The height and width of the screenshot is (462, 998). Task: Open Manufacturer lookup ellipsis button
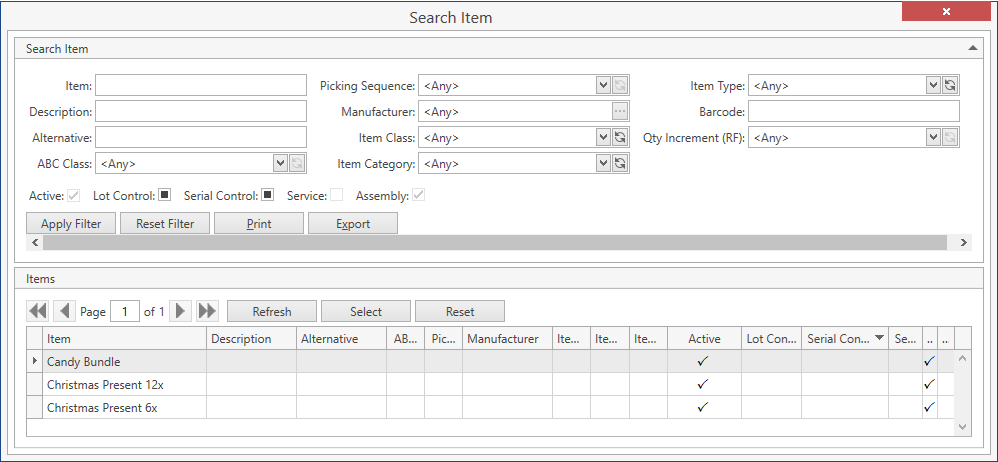[620, 111]
